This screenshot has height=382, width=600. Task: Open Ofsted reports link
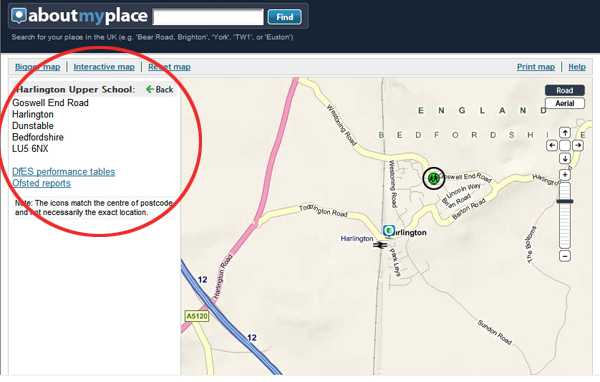(x=41, y=183)
